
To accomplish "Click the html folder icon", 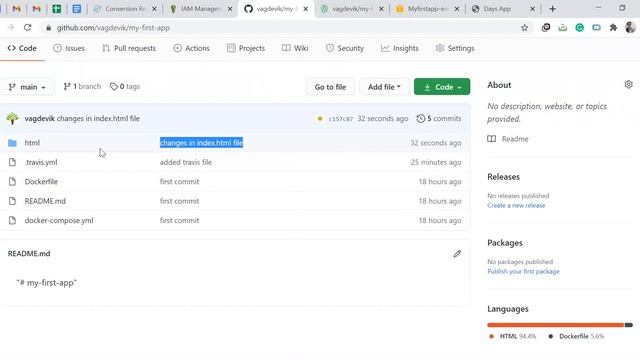I will pyautogui.click(x=12, y=143).
